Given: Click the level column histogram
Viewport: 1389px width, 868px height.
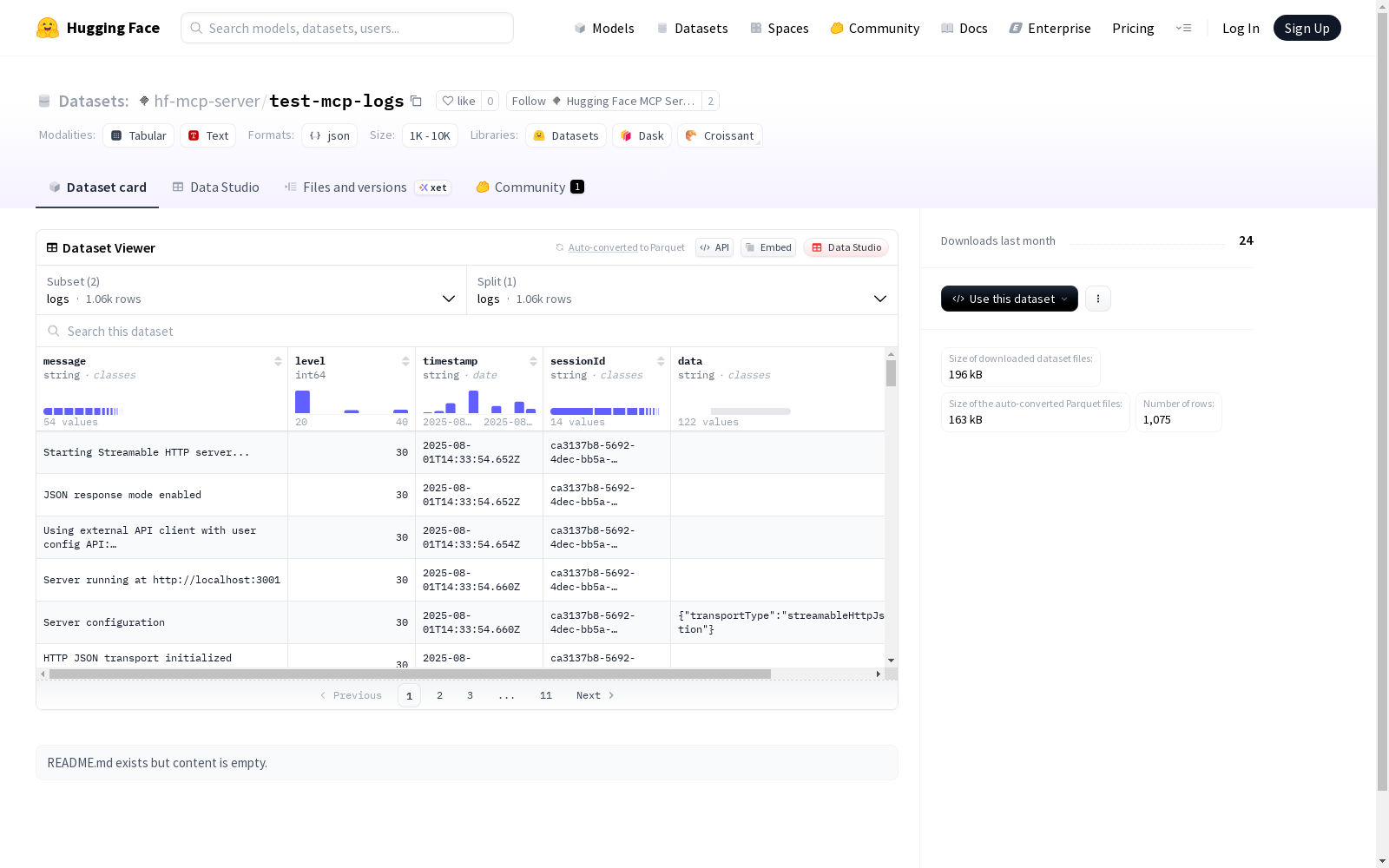Looking at the screenshot, I should [352, 402].
